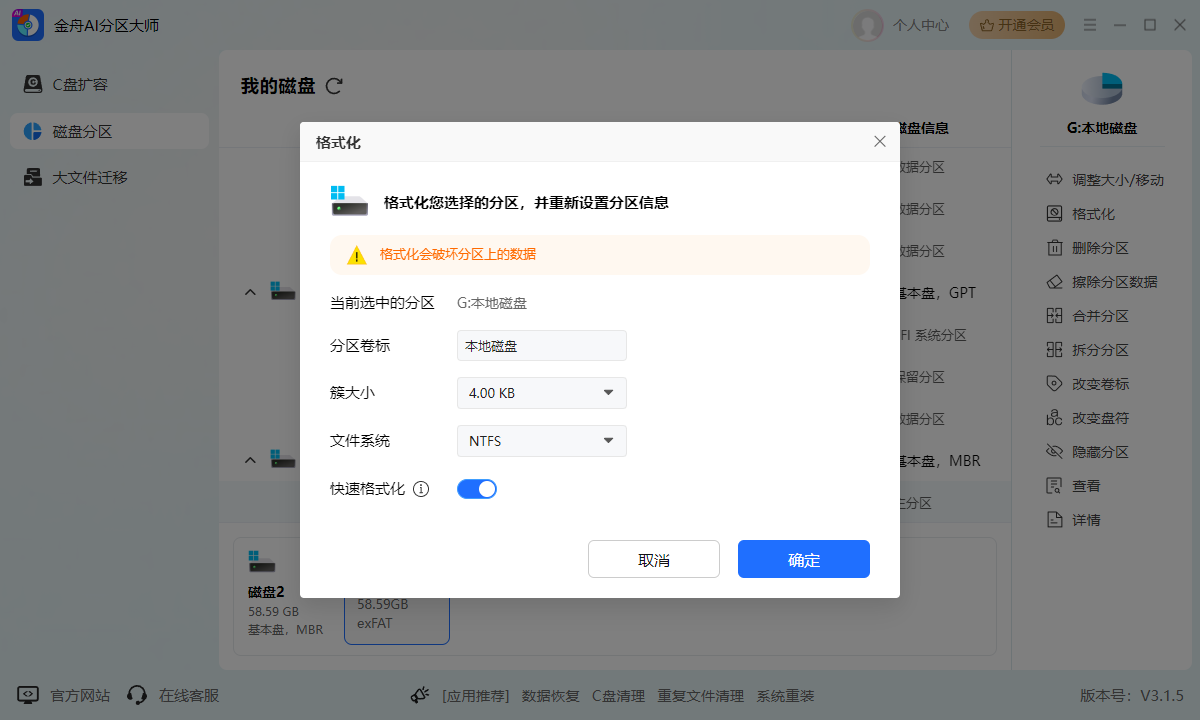The image size is (1200, 720).
Task: Refresh the 我的磁盘 disk list
Action: pos(334,86)
